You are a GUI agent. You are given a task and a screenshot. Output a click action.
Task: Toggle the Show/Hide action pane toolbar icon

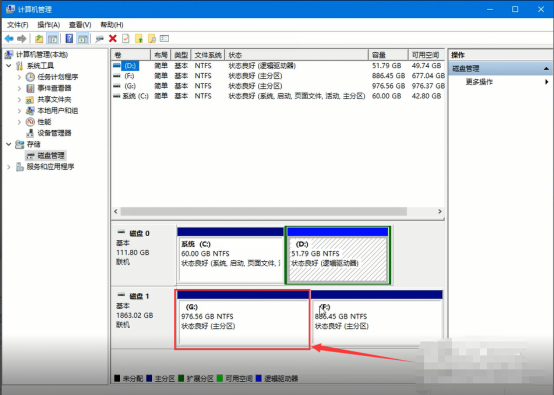coord(83,39)
